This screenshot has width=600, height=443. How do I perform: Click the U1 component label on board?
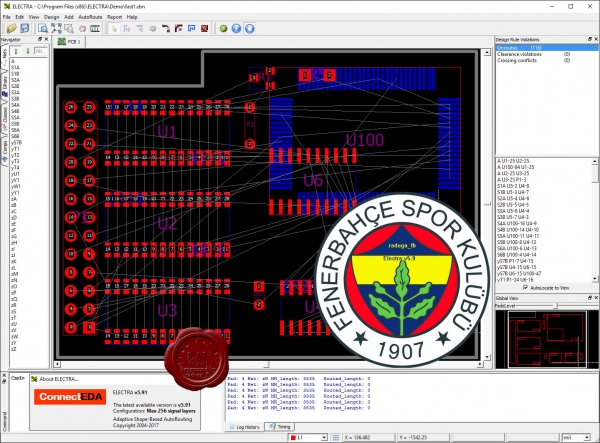[166, 132]
